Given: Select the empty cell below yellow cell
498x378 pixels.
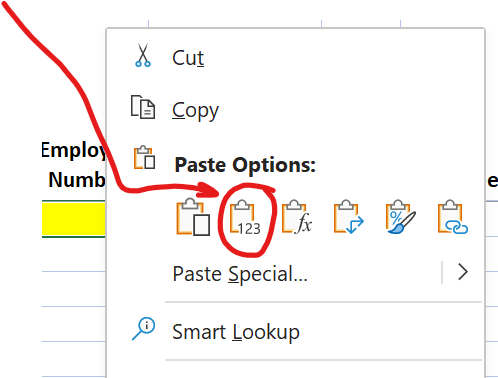Looking at the screenshot, I should (74, 254).
